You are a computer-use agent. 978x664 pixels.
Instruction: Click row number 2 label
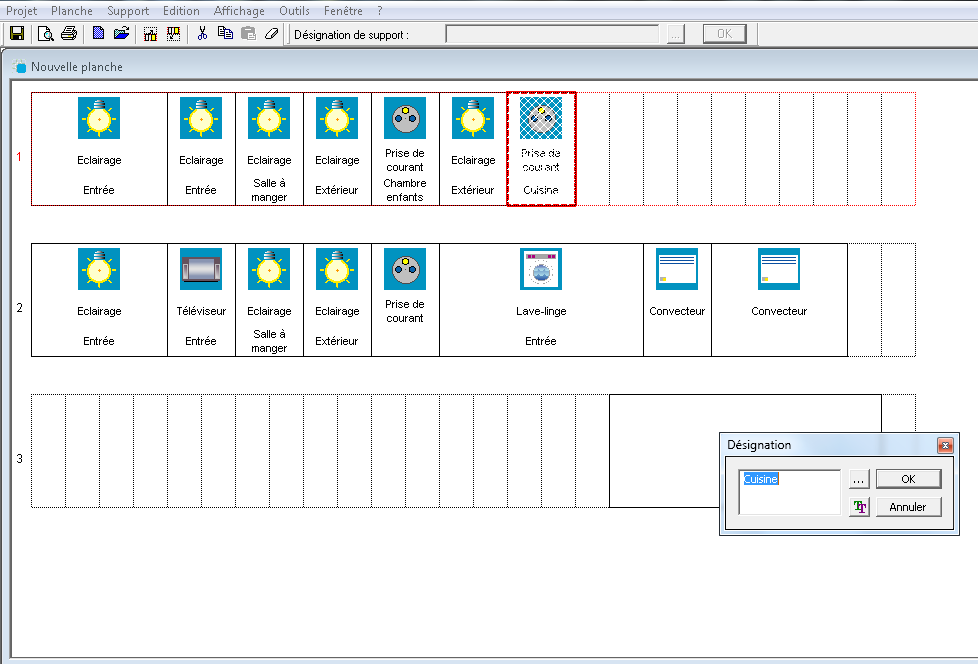click(19, 307)
